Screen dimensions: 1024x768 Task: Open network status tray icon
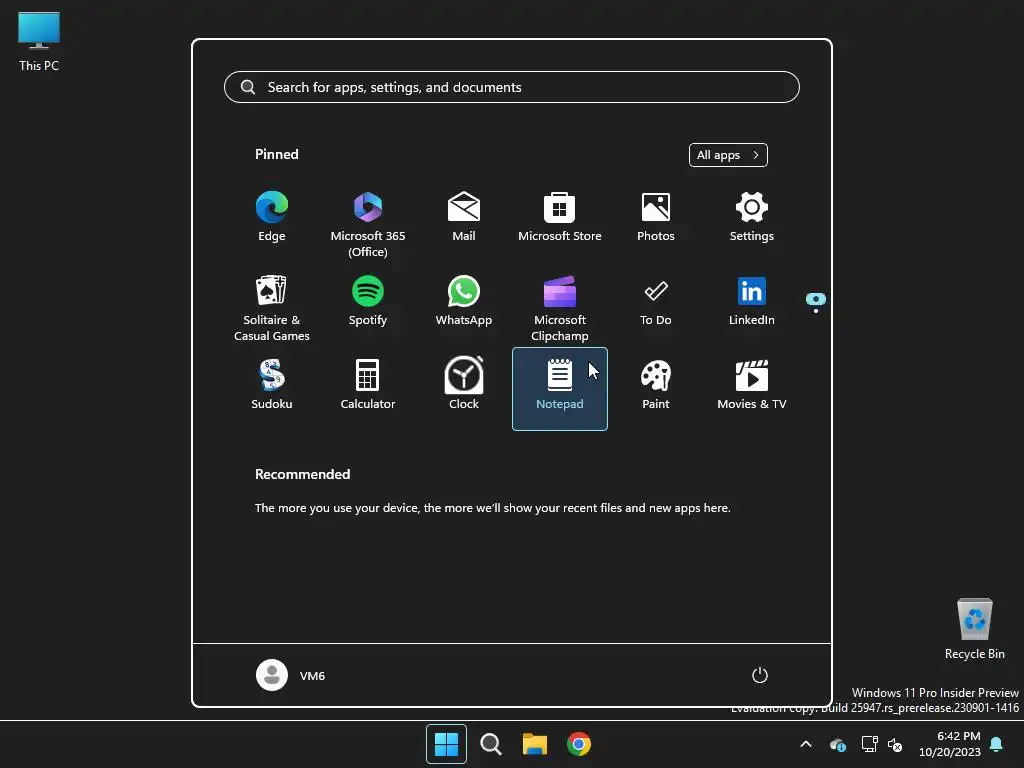pos(869,744)
